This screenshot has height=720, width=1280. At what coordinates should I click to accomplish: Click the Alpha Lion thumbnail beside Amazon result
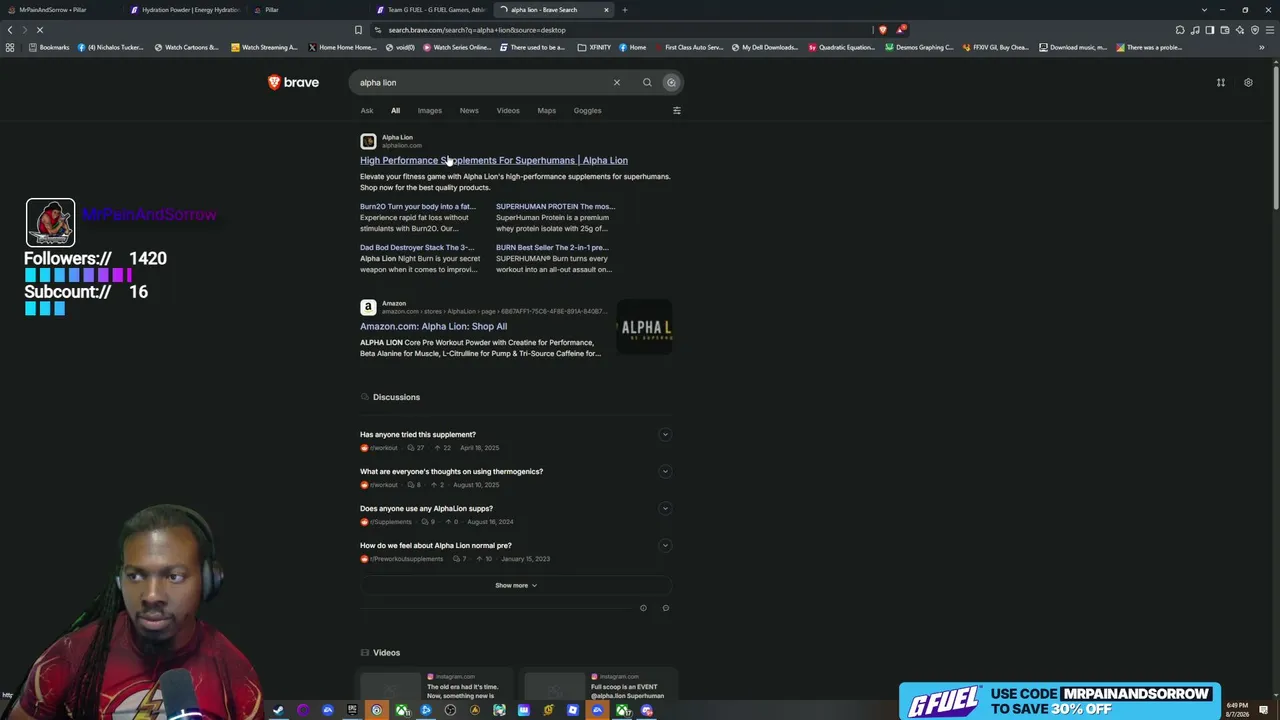pos(645,327)
